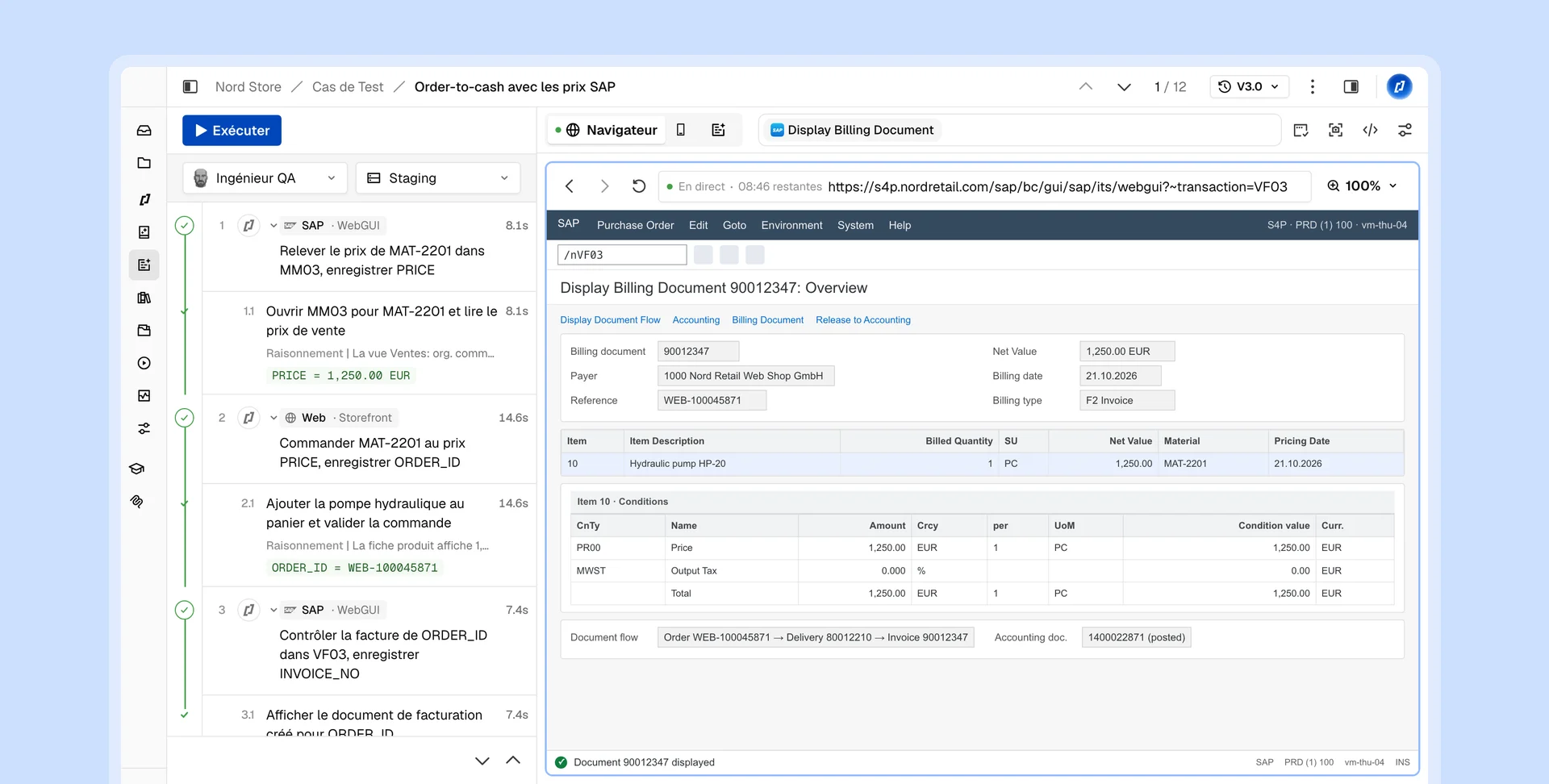Click the play-circle runs sidebar icon
This screenshot has height=784, width=1549.
(x=144, y=363)
